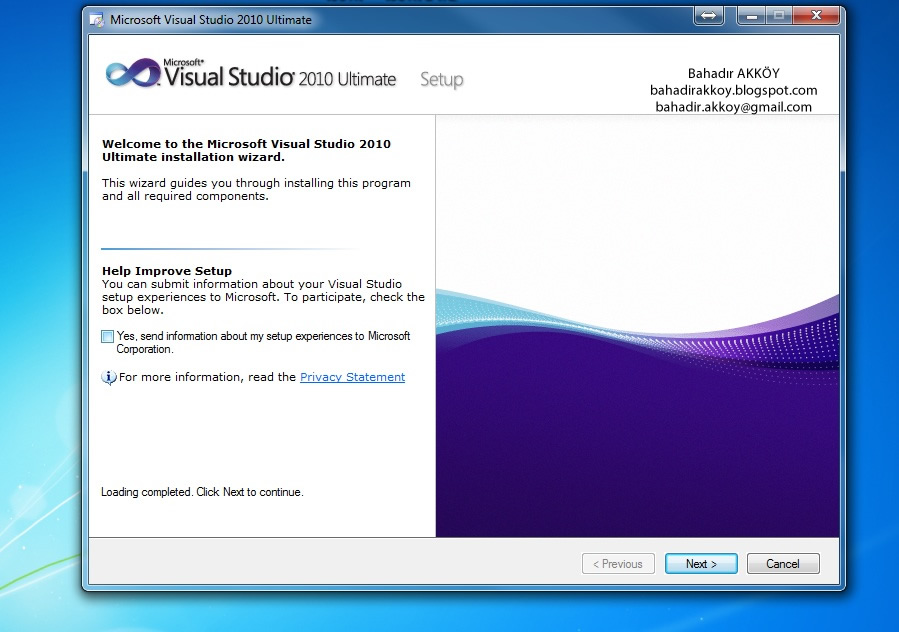Click the bahadir.akkoy@gmail.com email text
Image resolution: width=899 pixels, height=632 pixels.
pyautogui.click(x=735, y=106)
